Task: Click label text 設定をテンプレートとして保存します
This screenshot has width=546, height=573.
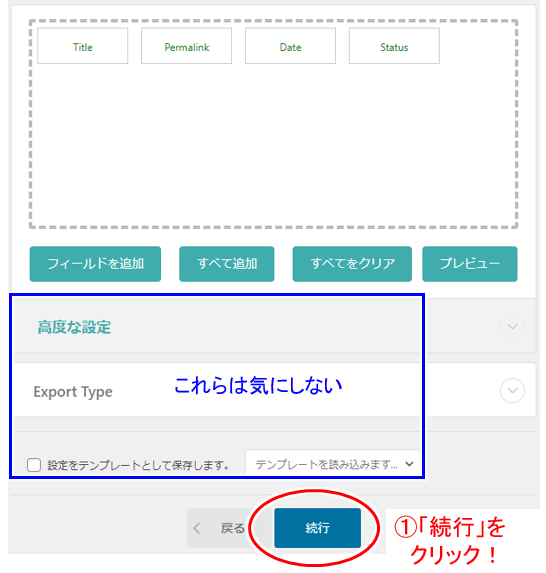Action: (x=138, y=466)
